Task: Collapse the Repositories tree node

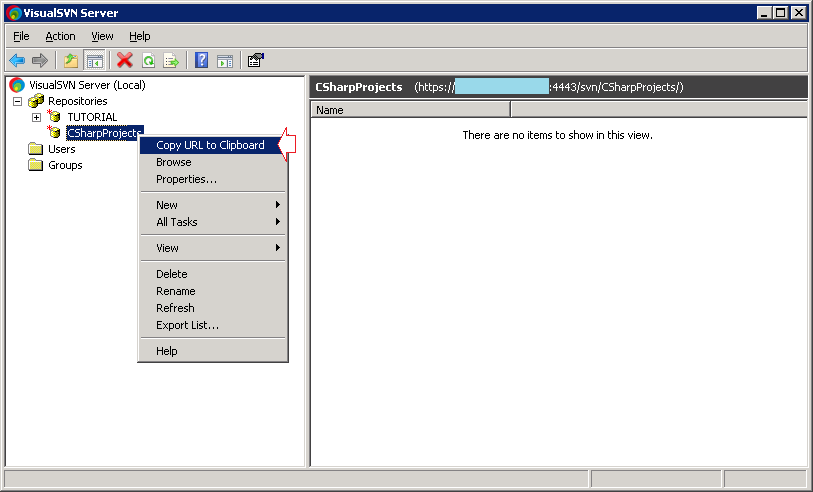Action: coord(18,101)
